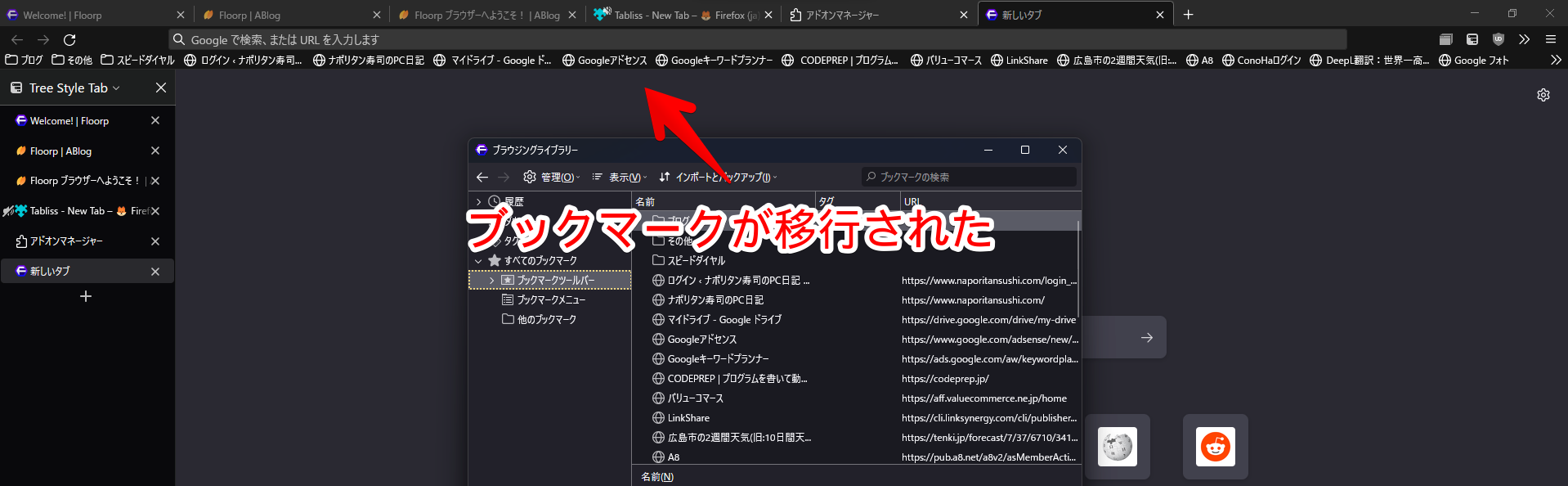Select the Googleキーワードプランナー row in the Library

click(x=856, y=358)
